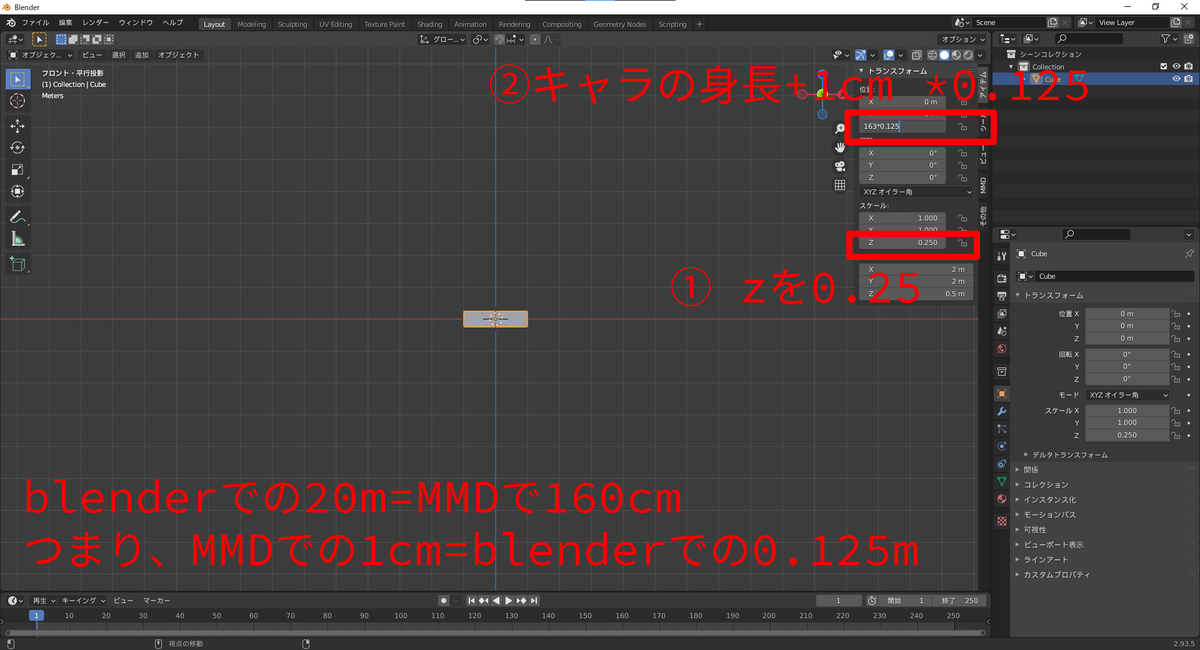Image resolution: width=1200 pixels, height=650 pixels.
Task: Select the Measure tool
Action: (x=17, y=240)
